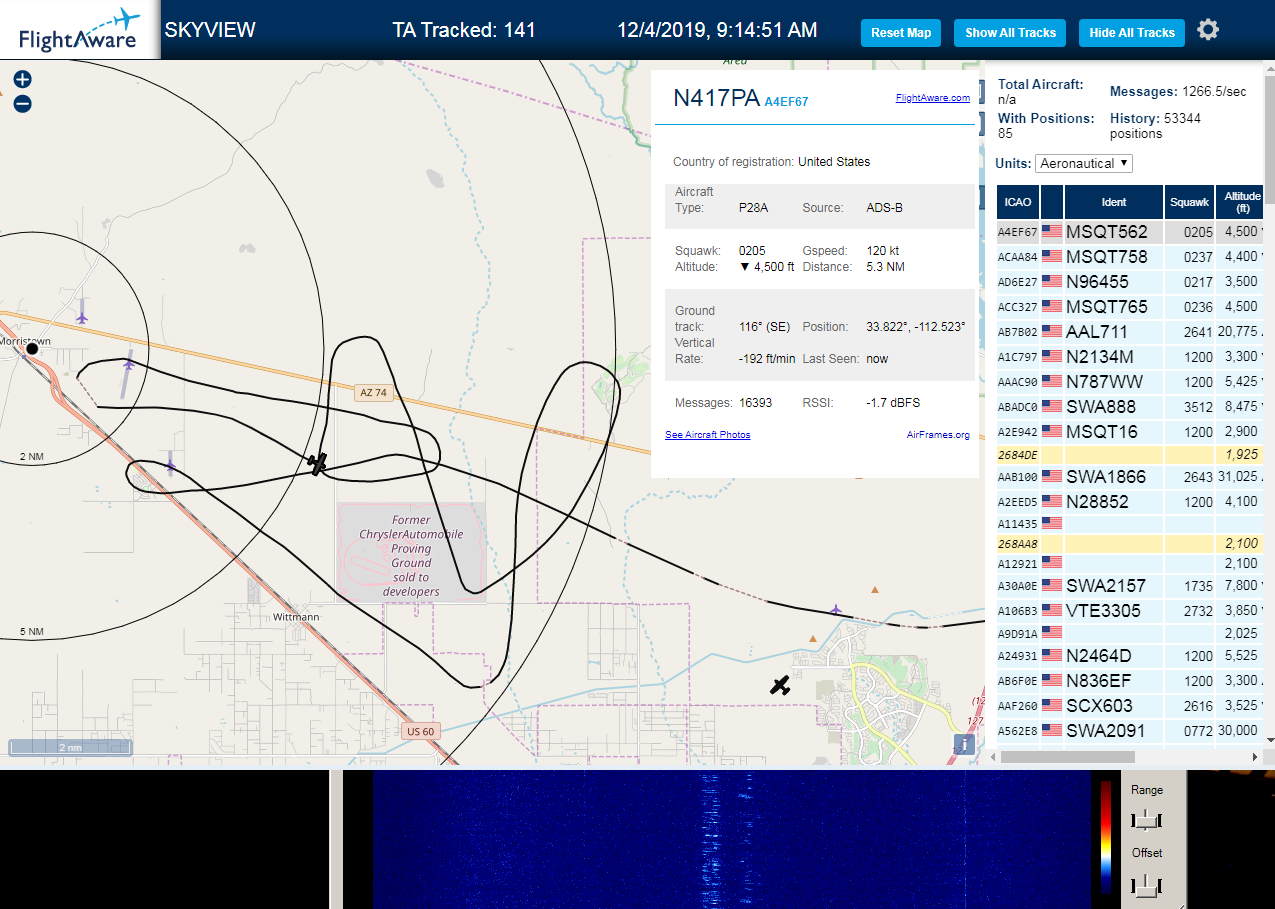Open the FlightAware.com link

click(x=932, y=98)
